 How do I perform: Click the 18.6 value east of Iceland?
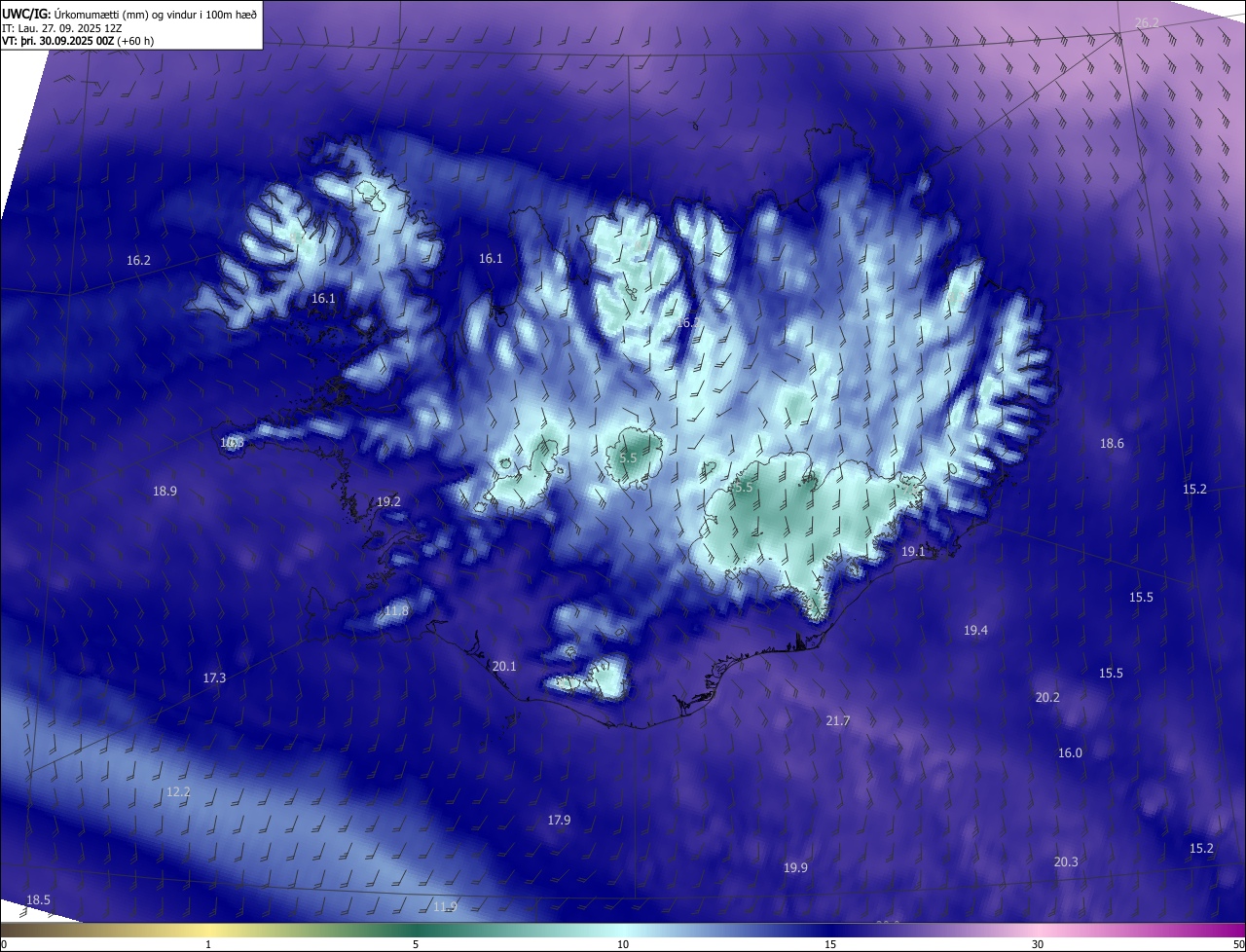(x=1112, y=444)
